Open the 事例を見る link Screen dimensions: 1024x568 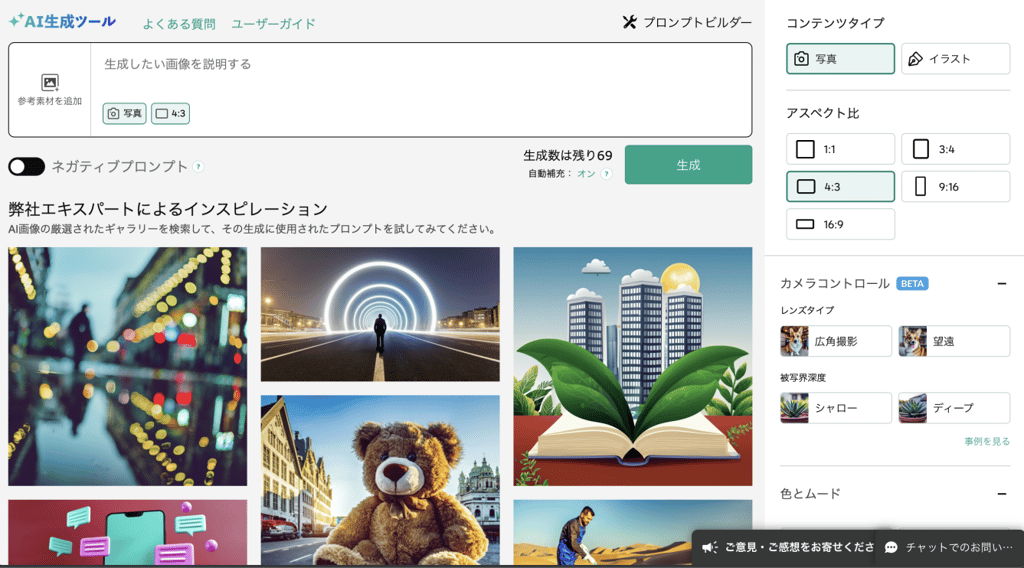click(x=987, y=441)
